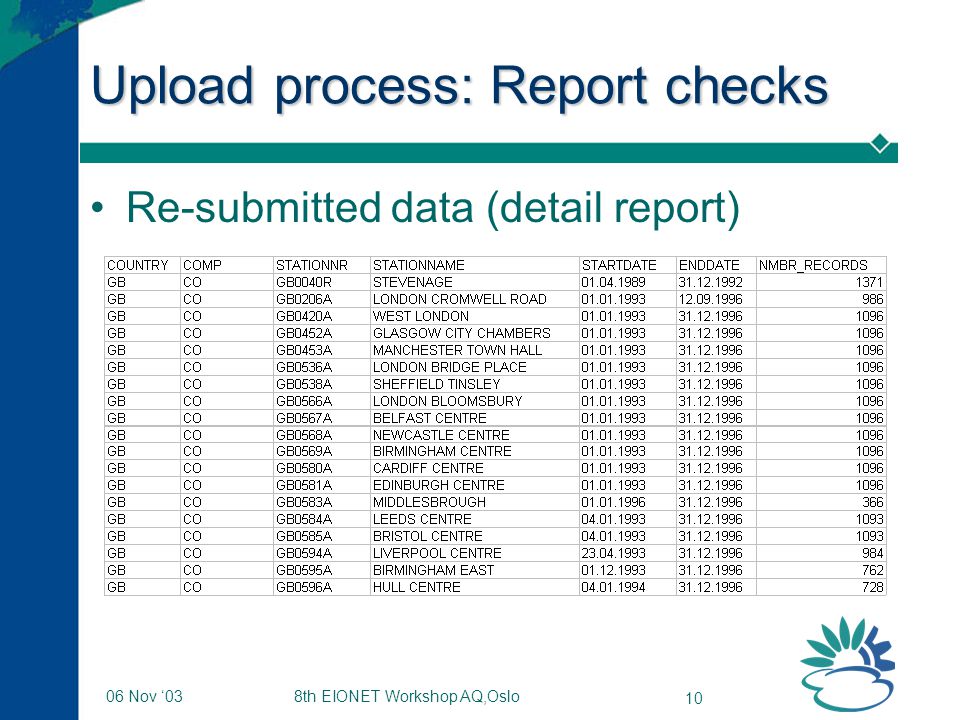Click footer text '8th EIONET Workshop AQ,Oslo'
This screenshot has width=960, height=720.
[x=407, y=697]
